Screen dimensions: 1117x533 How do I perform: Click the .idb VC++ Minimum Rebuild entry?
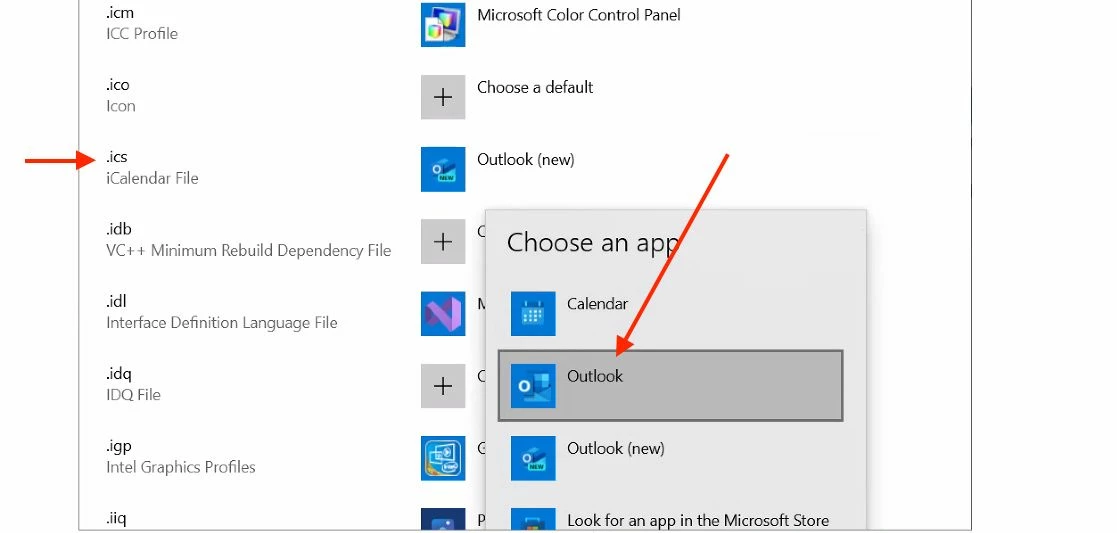248,240
